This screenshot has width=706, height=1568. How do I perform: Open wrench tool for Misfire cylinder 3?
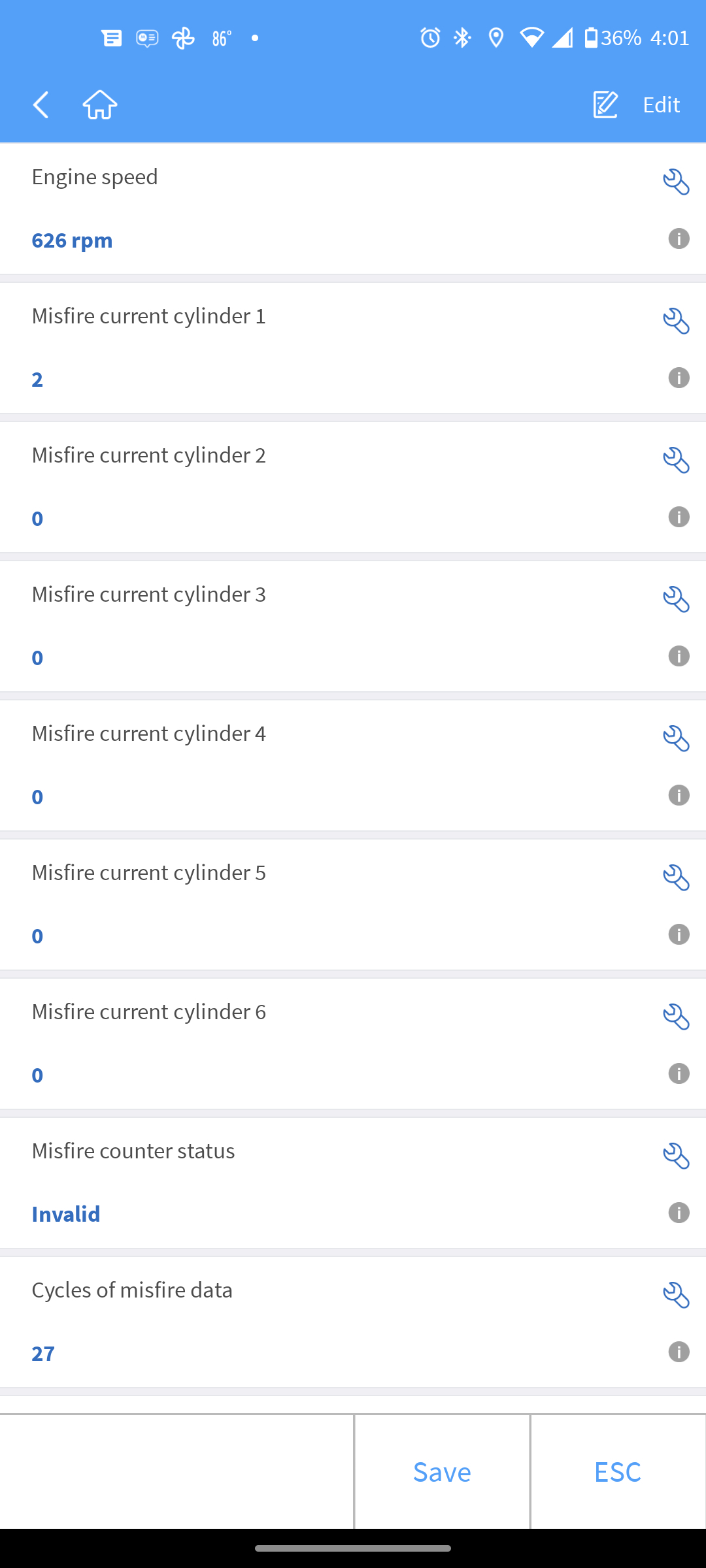click(676, 600)
